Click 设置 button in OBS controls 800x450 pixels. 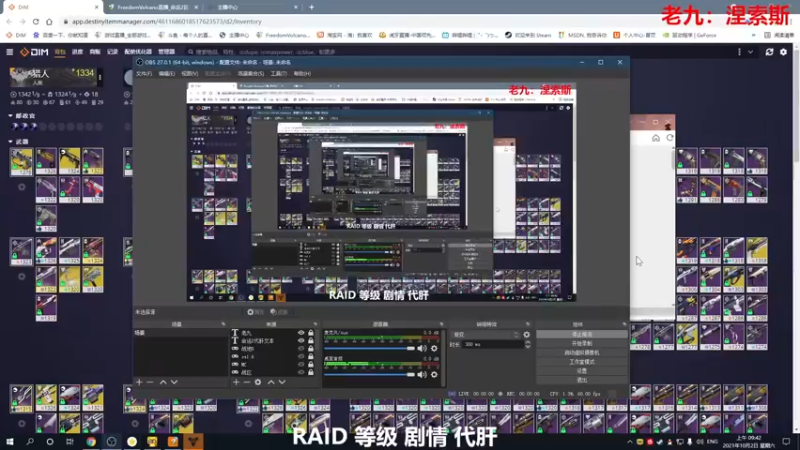pyautogui.click(x=582, y=371)
